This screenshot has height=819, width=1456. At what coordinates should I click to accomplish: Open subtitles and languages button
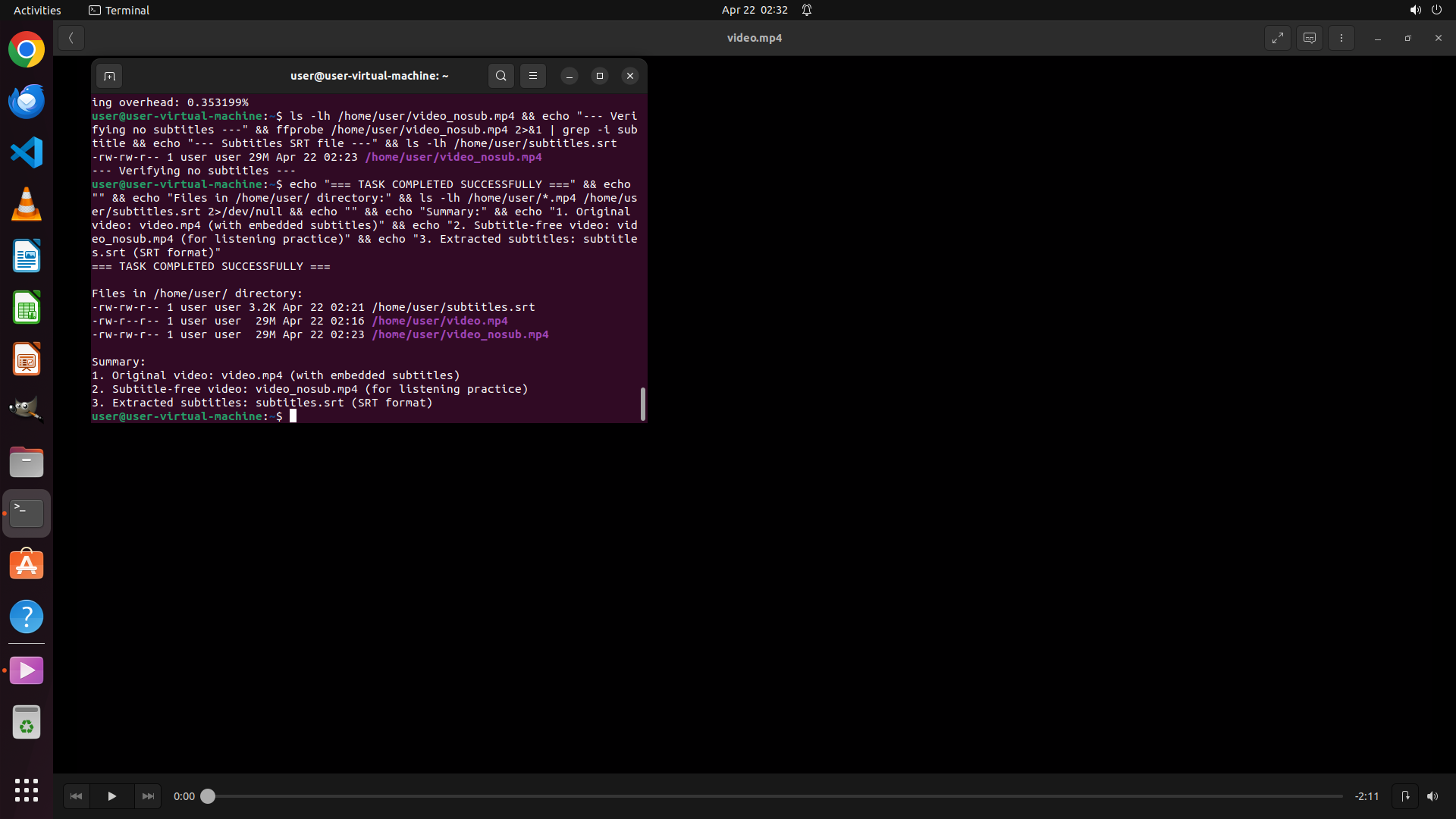coord(1310,38)
